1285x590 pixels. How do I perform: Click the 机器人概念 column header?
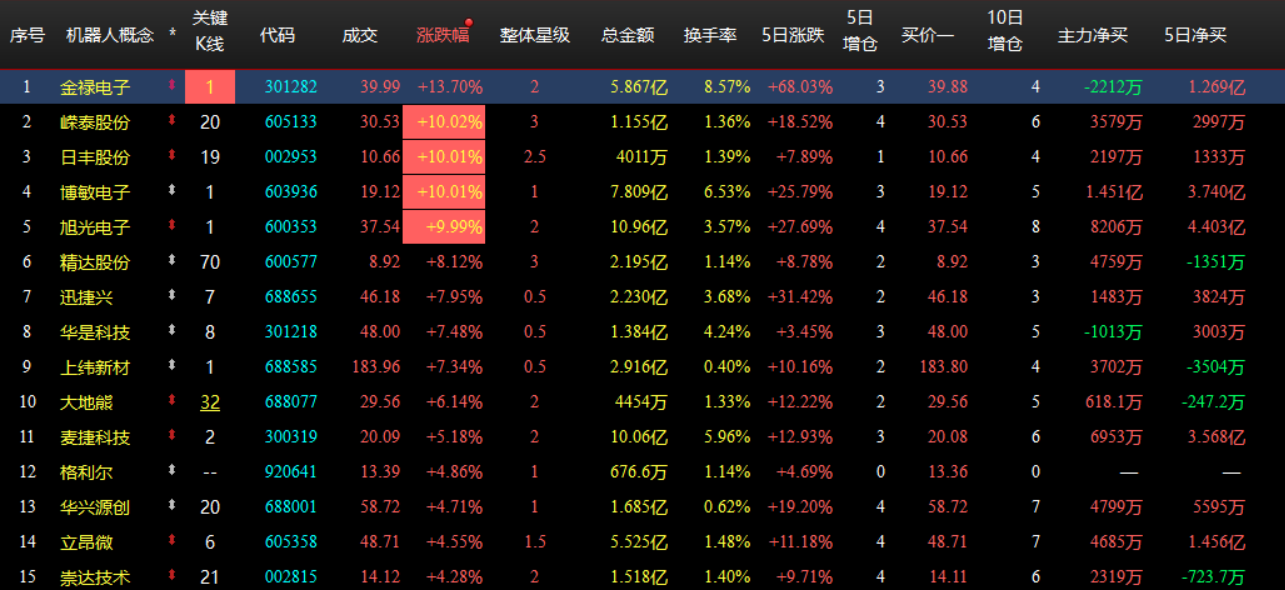(x=110, y=35)
